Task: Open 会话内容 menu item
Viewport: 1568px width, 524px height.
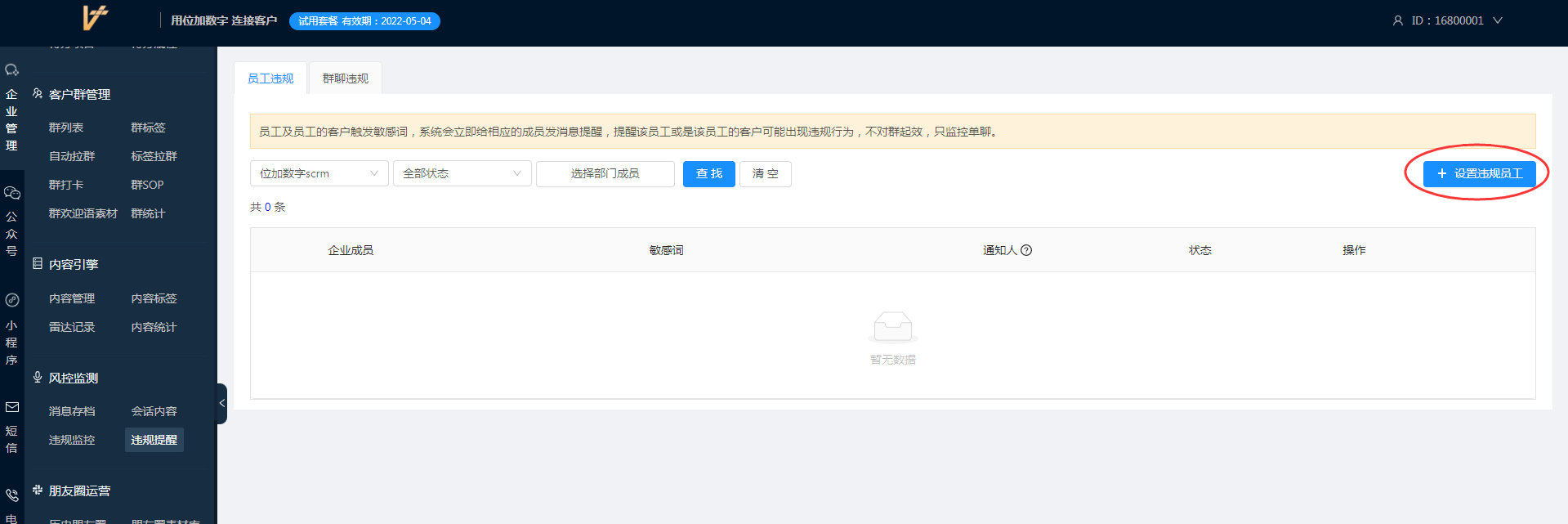Action: pos(154,411)
